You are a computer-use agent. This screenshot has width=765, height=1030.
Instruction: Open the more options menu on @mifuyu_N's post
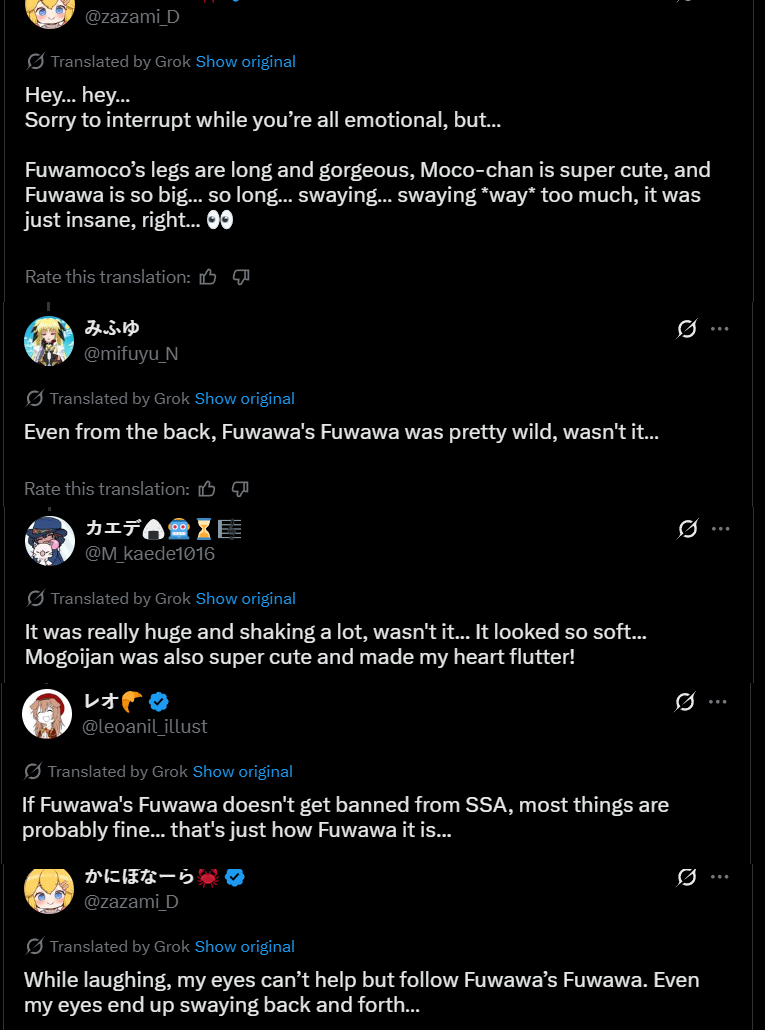click(720, 328)
